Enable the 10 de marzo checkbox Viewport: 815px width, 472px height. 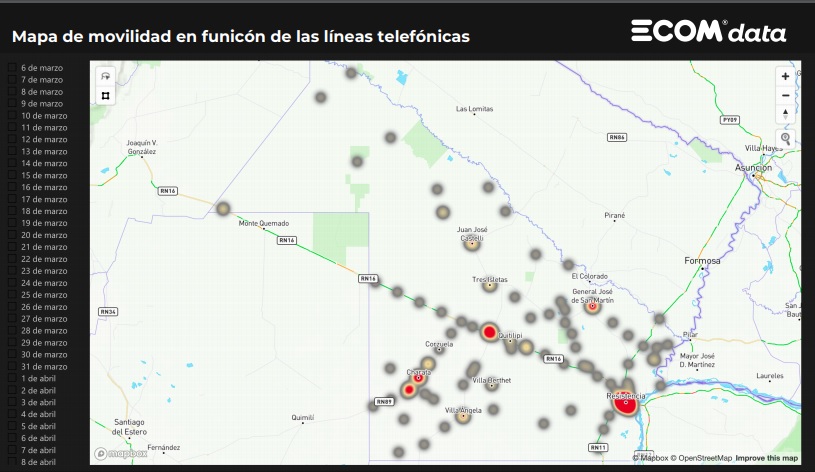pyautogui.click(x=12, y=115)
